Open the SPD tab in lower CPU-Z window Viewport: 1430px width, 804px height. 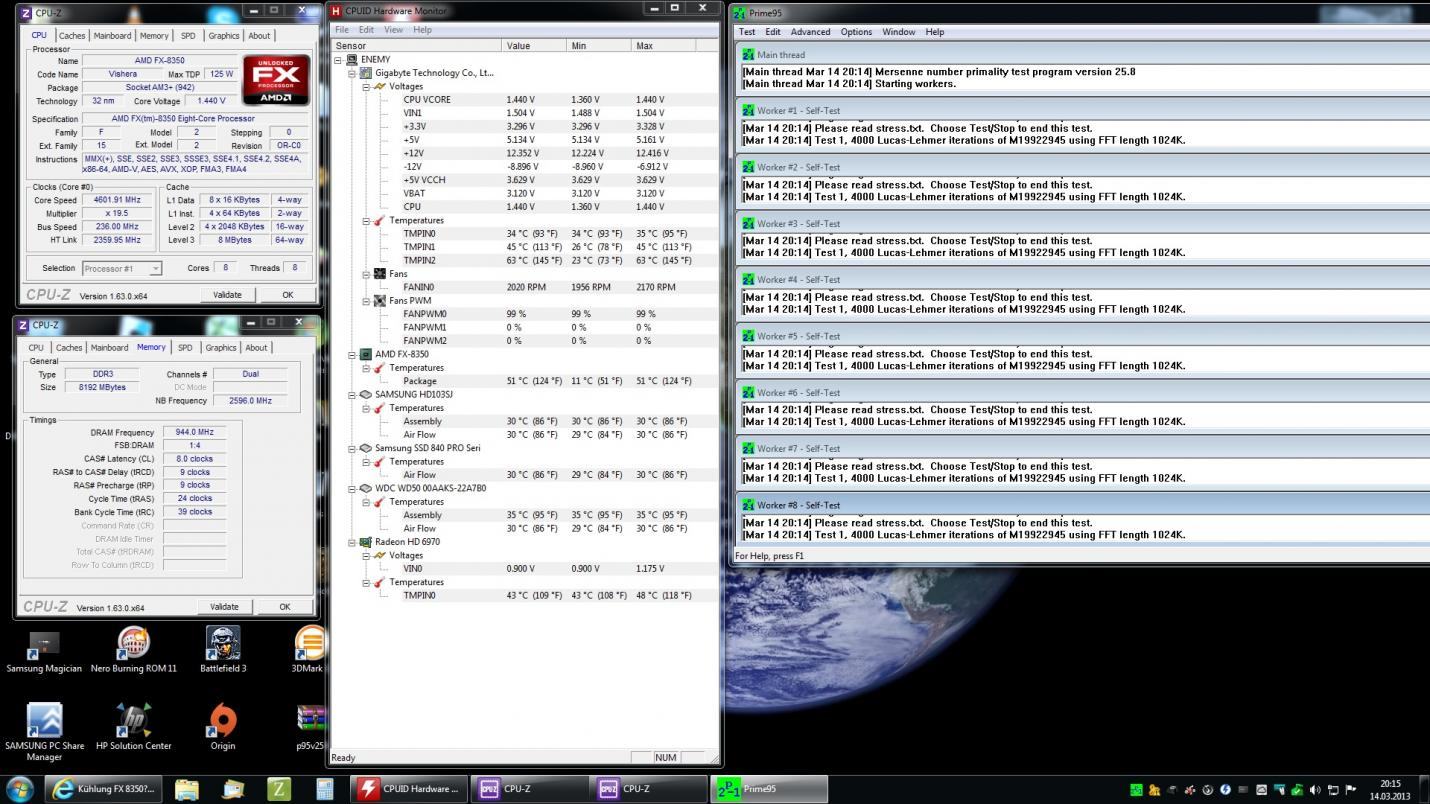click(185, 348)
